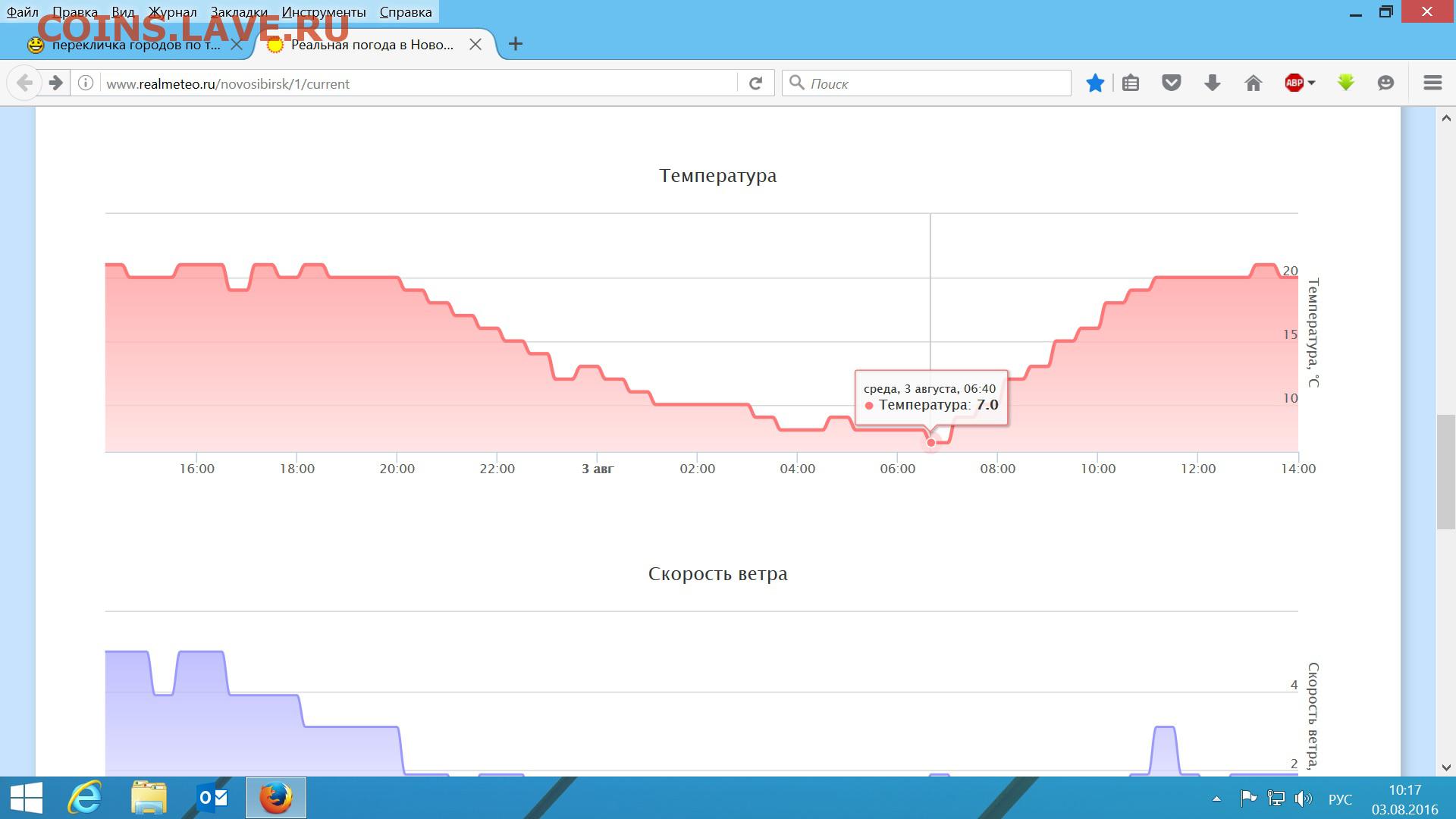Click the smiley chat icon in toolbar
This screenshot has width=1456, height=819.
point(1385,83)
